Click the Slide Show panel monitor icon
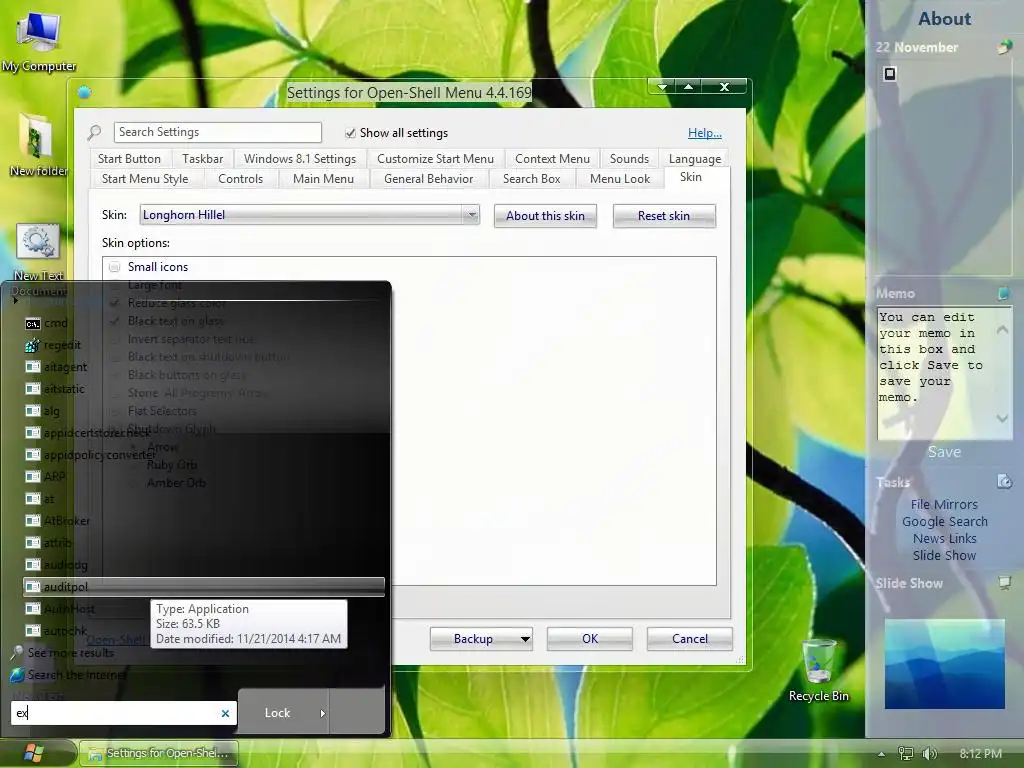Image resolution: width=1024 pixels, height=768 pixels. [x=1004, y=583]
